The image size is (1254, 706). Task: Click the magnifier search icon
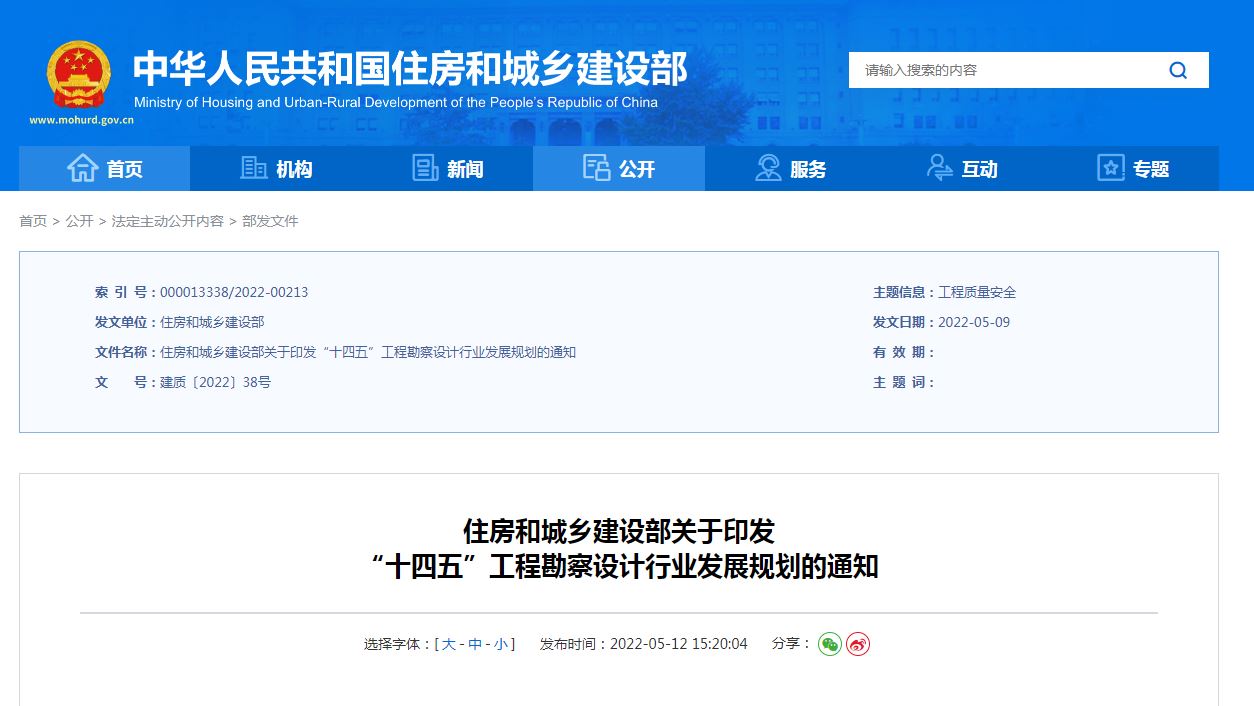coord(1178,70)
